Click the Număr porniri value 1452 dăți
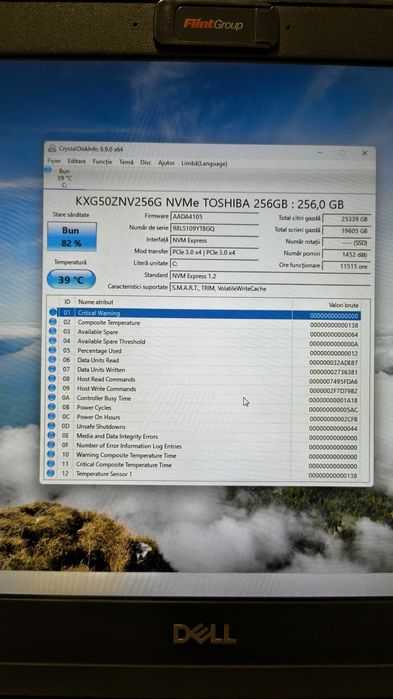The height and width of the screenshot is (699, 393). click(346, 254)
